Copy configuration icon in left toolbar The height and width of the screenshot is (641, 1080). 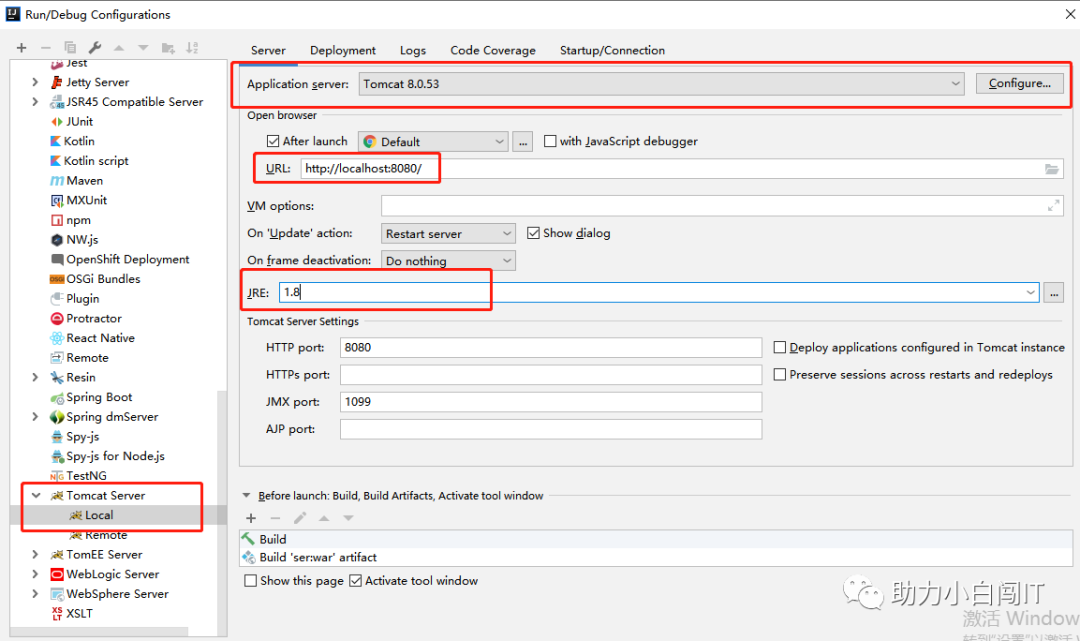coord(70,48)
